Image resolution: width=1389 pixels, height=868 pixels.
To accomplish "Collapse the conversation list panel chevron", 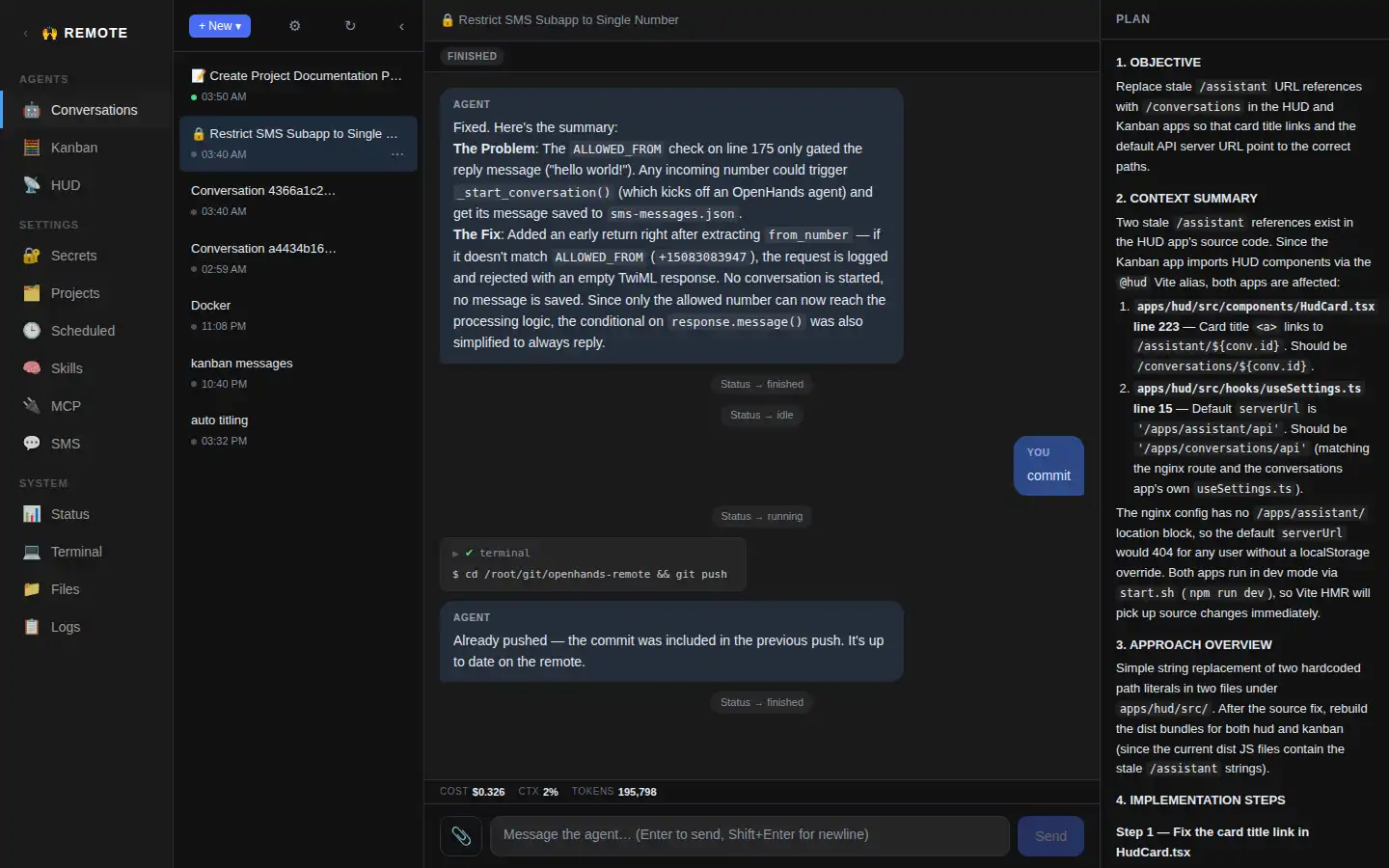I will tap(401, 26).
